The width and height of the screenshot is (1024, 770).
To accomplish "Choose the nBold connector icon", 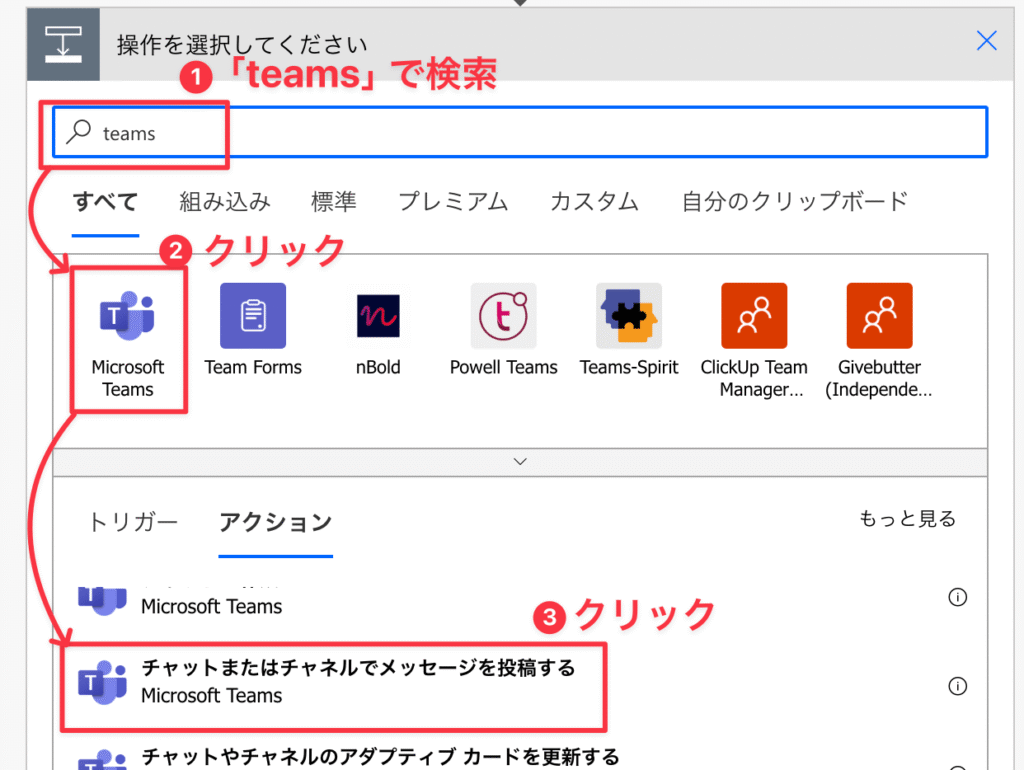I will [x=378, y=316].
